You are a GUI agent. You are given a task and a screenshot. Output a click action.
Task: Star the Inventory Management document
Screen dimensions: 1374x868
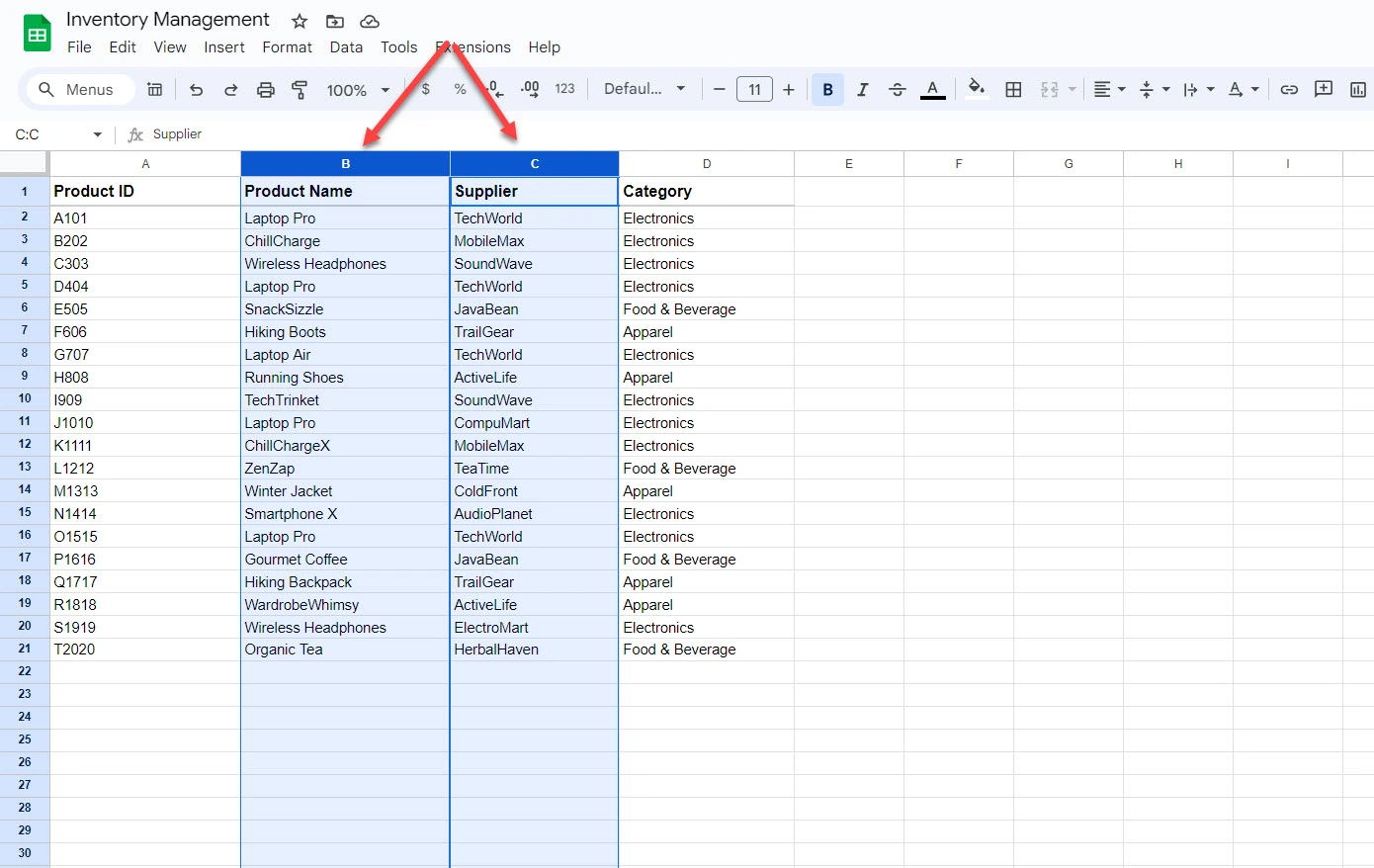click(x=300, y=21)
